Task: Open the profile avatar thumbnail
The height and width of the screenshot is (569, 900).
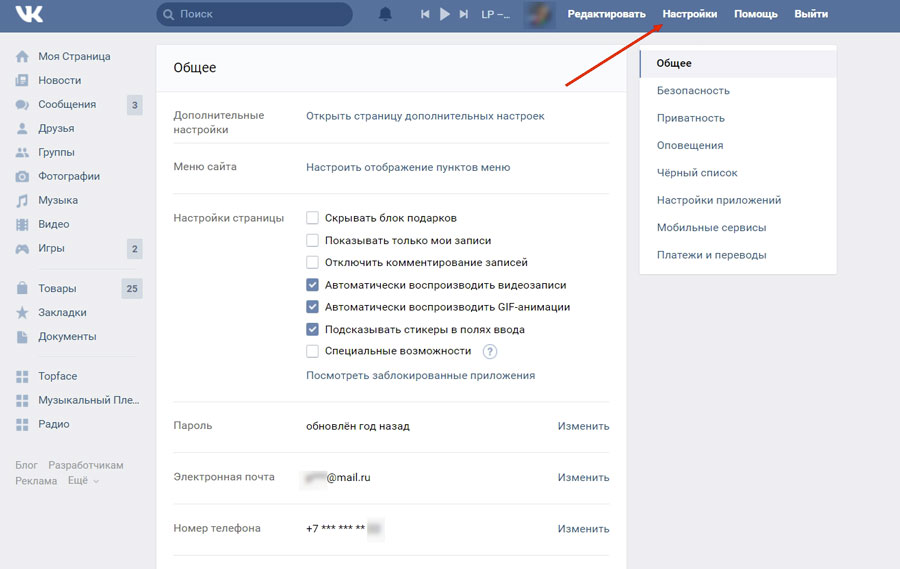Action: tap(540, 14)
